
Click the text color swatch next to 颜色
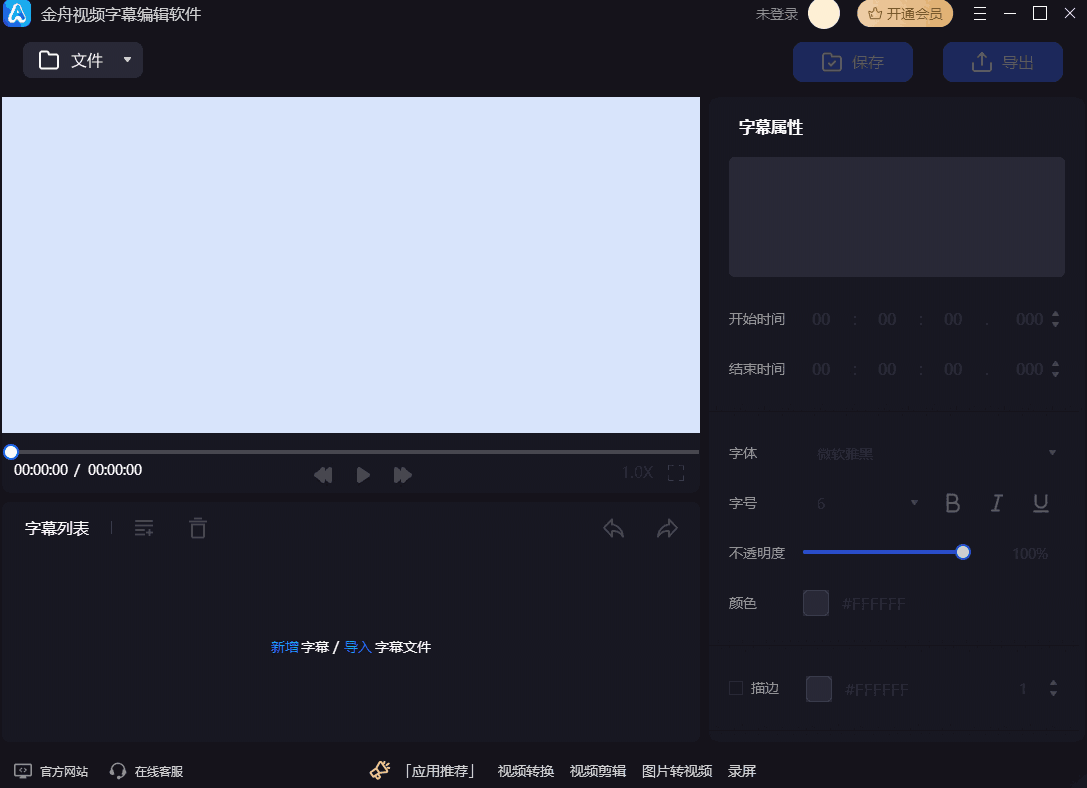pyautogui.click(x=815, y=603)
